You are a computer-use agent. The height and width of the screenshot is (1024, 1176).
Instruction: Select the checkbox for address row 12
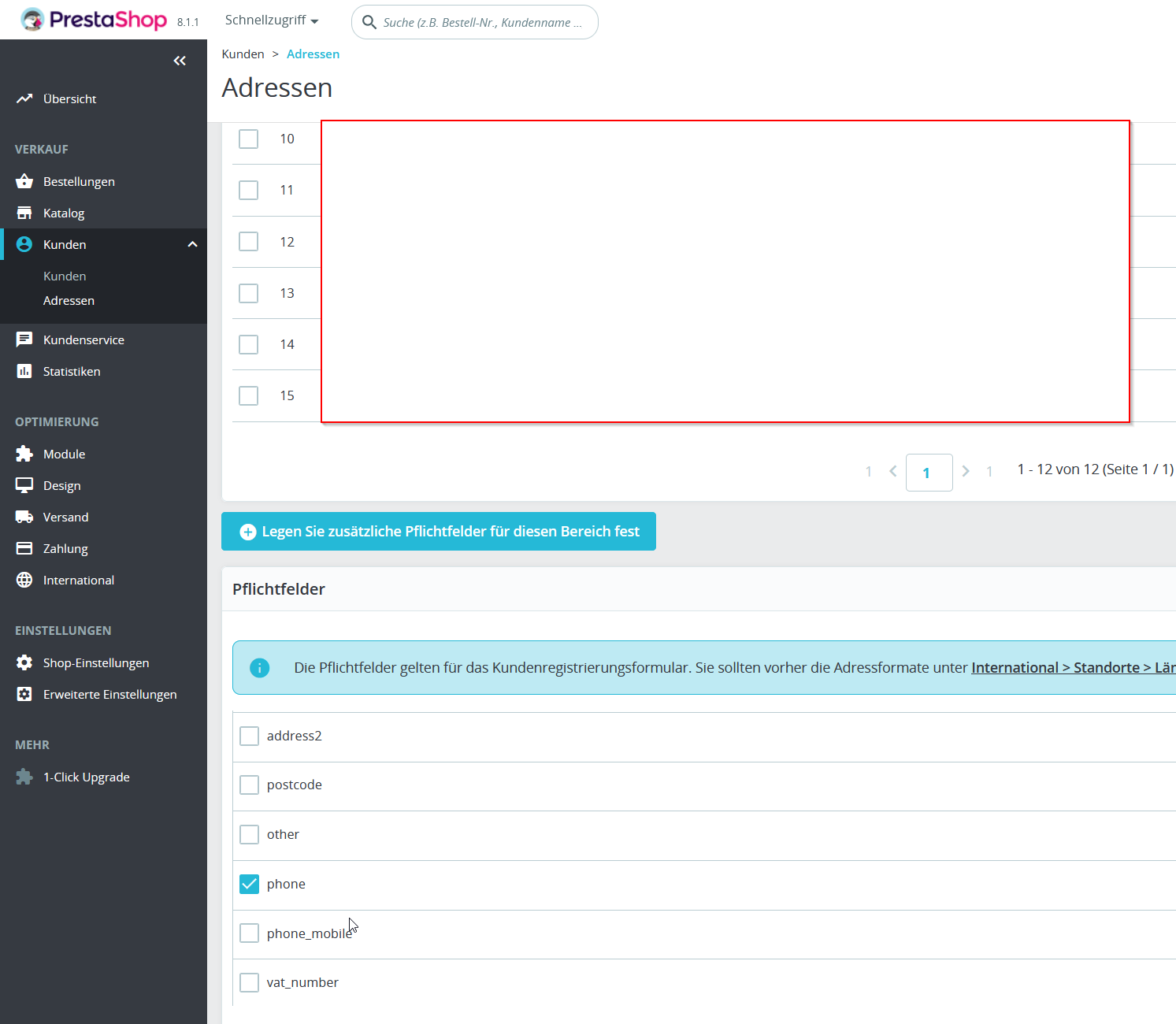(x=248, y=241)
